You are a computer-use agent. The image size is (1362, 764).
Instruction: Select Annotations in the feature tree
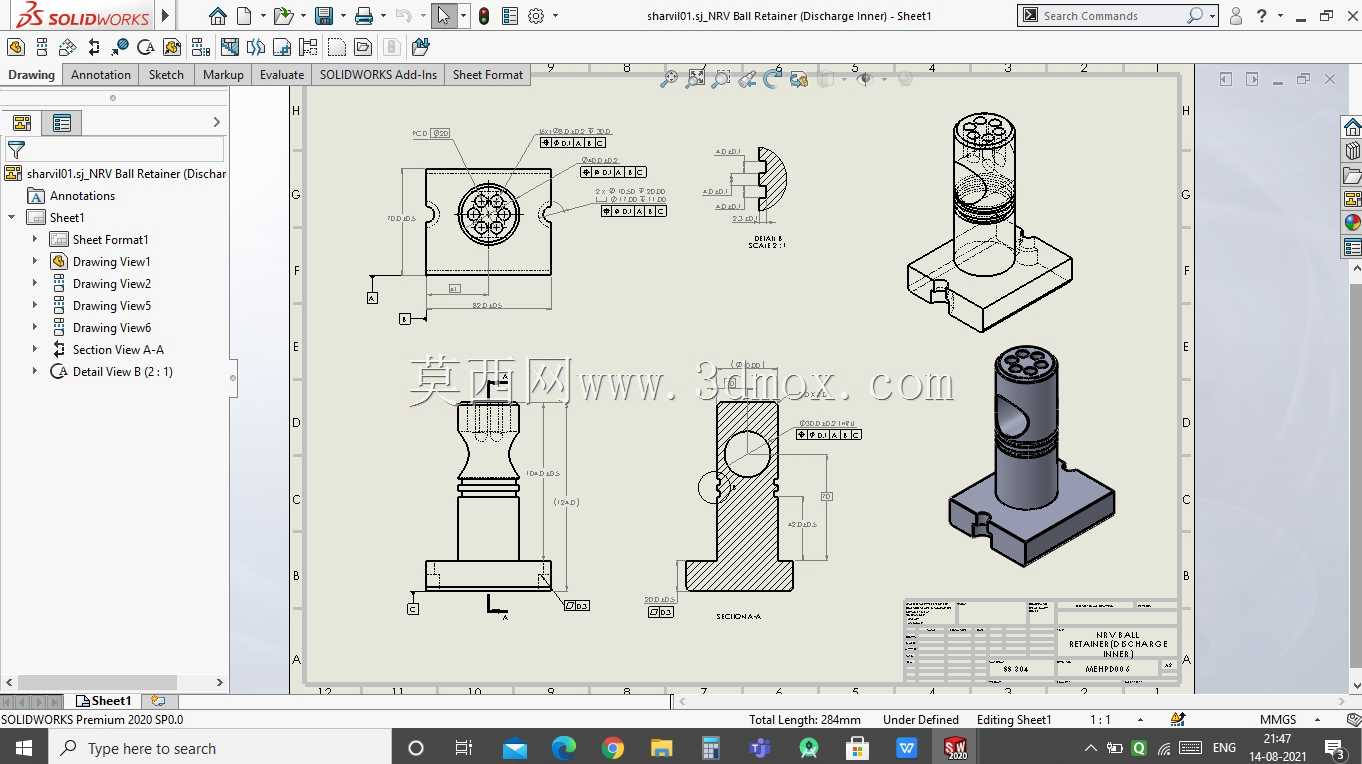82,196
